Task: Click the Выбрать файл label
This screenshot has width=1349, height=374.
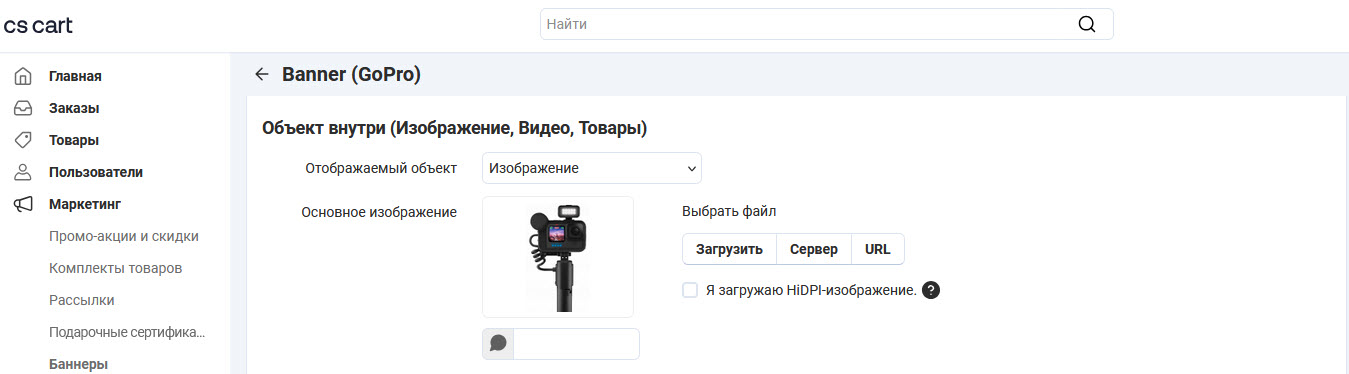Action: [x=729, y=211]
